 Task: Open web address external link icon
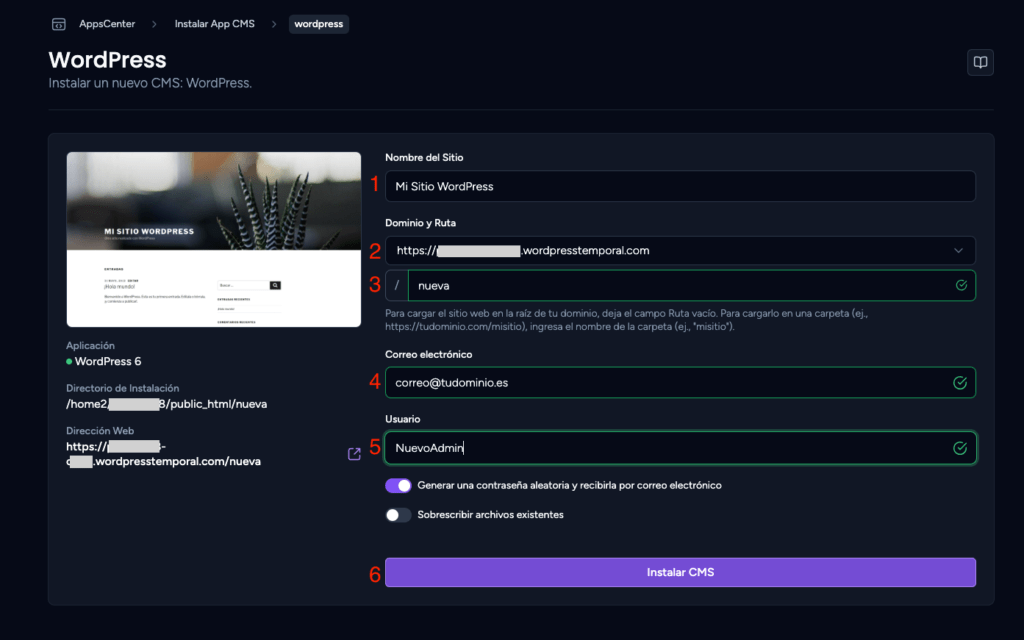coord(354,454)
